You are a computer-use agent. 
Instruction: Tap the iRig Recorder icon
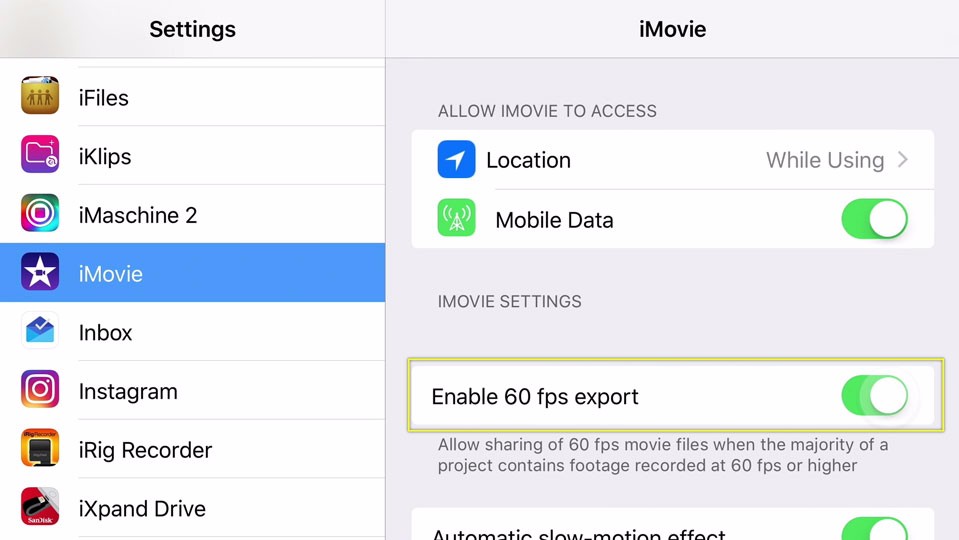click(x=40, y=448)
